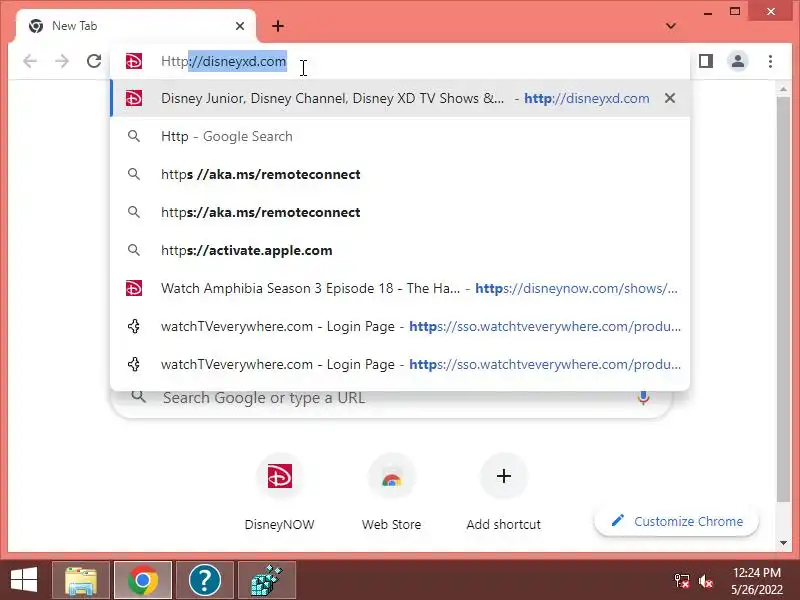Viewport: 800px width, 600px height.
Task: Click the http://disneyxd.com link in first suggestion
Action: [587, 98]
